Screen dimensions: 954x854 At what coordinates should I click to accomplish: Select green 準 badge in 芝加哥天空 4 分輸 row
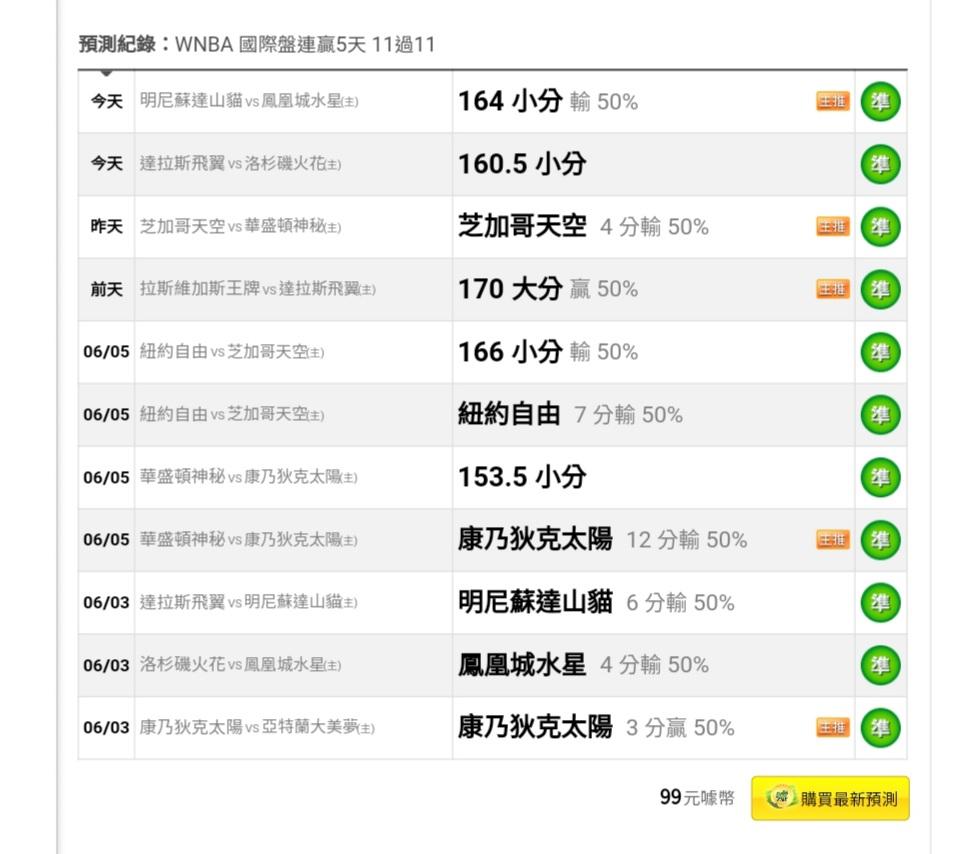click(880, 227)
